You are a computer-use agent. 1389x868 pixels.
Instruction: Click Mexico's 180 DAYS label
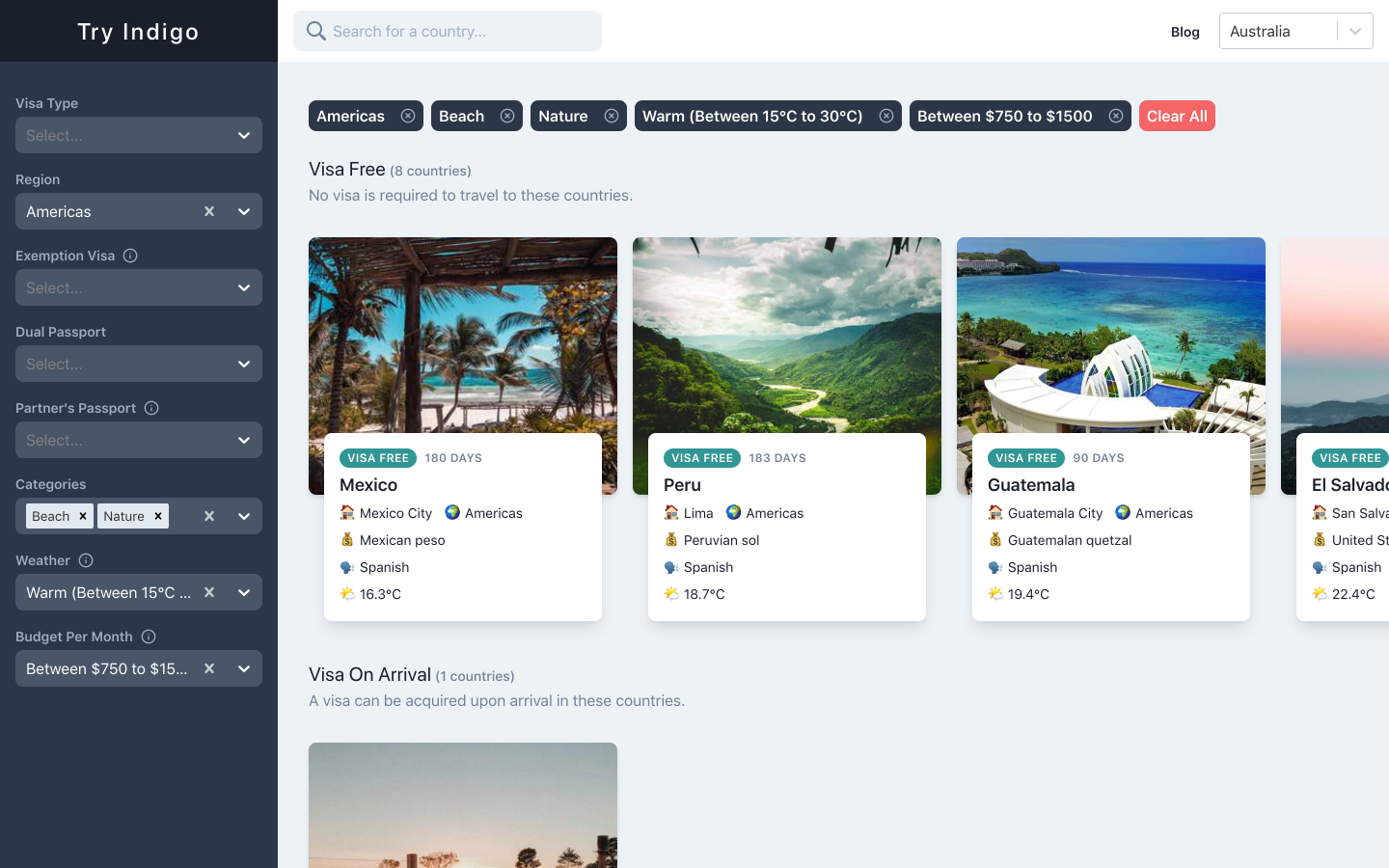(453, 458)
